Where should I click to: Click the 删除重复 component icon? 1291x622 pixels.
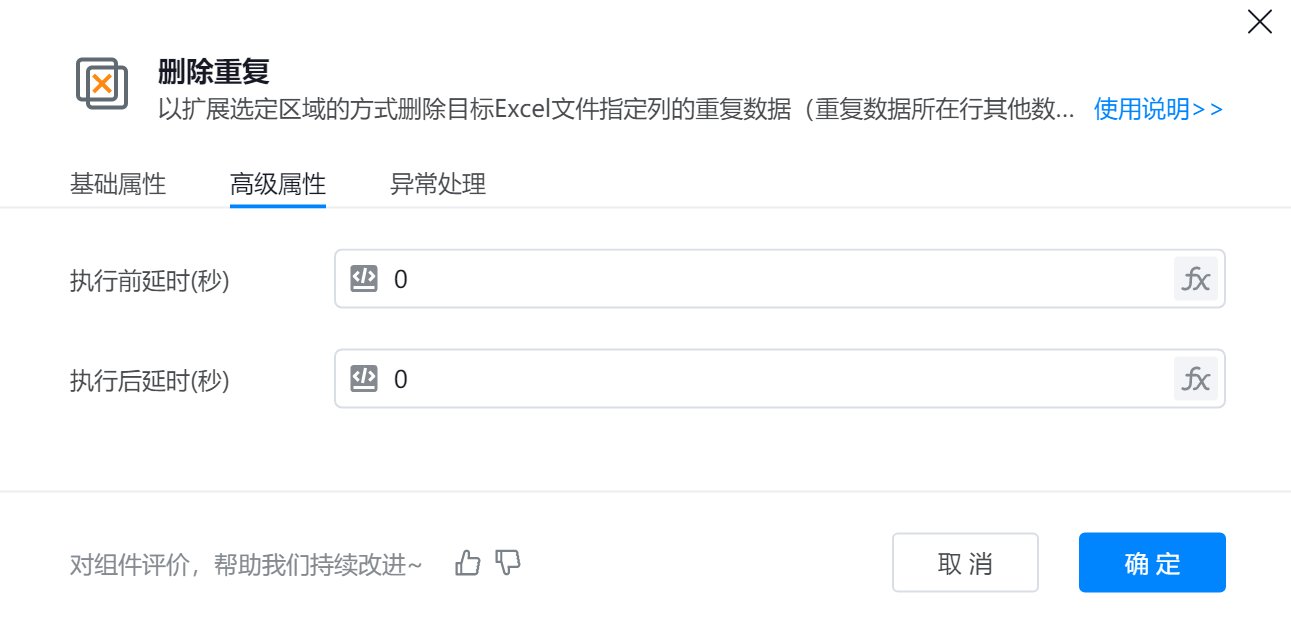(x=102, y=83)
